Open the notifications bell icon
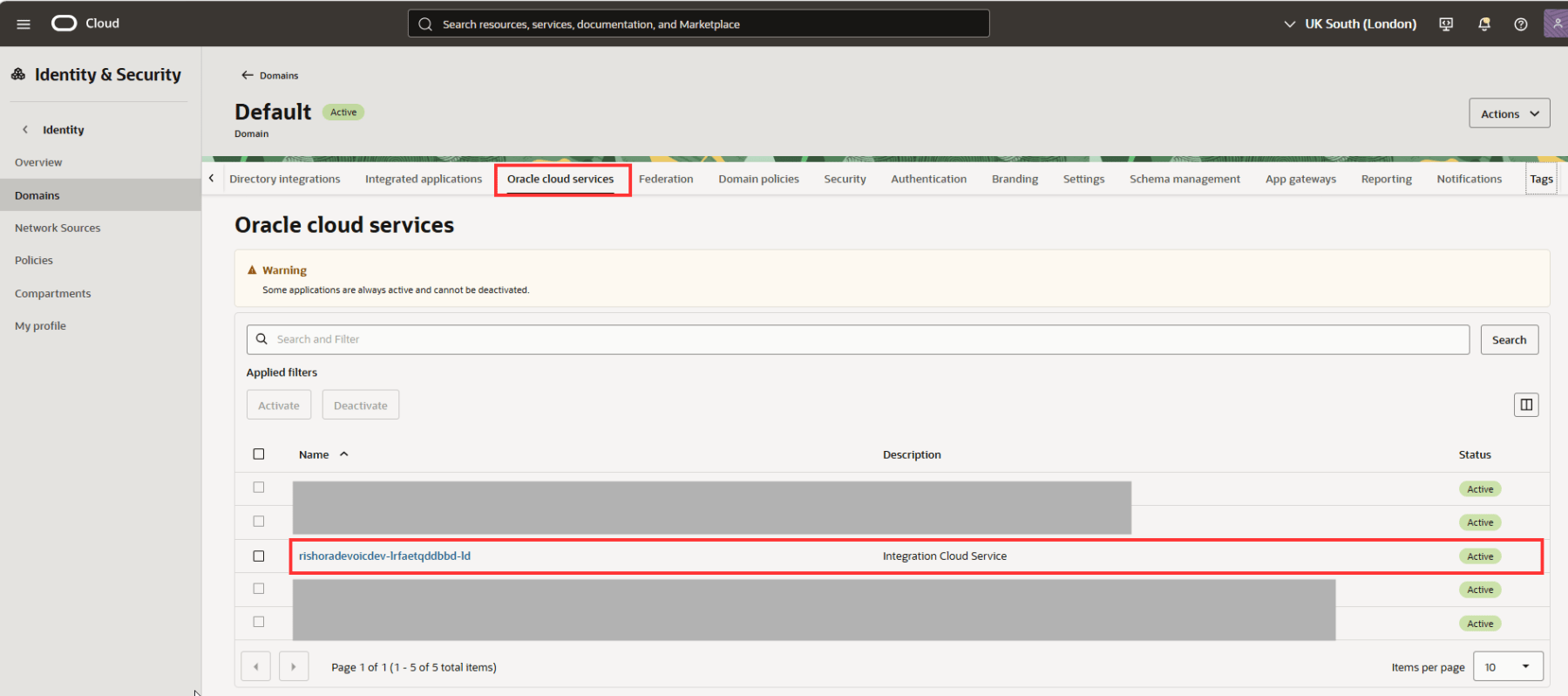The image size is (1568, 696). (x=1483, y=24)
